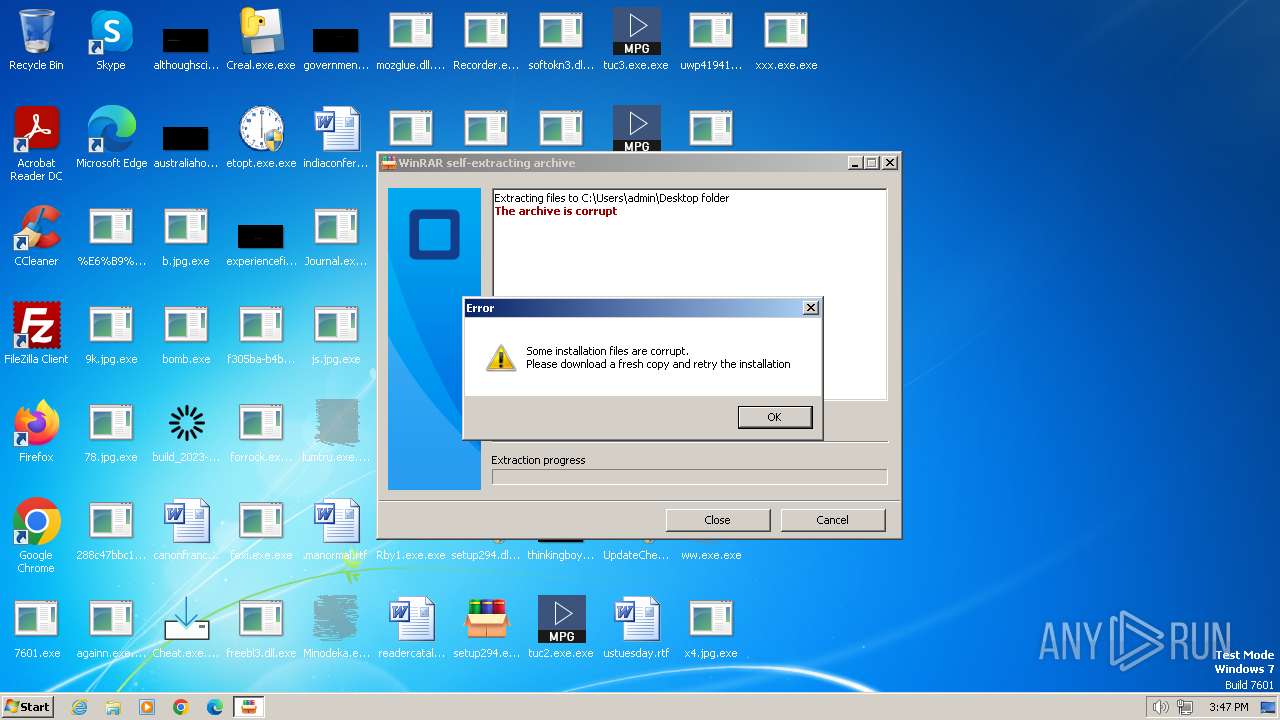Viewport: 1280px width, 720px height.
Task: Open x4.jpg.exe desktop file
Action: pyautogui.click(x=711, y=628)
